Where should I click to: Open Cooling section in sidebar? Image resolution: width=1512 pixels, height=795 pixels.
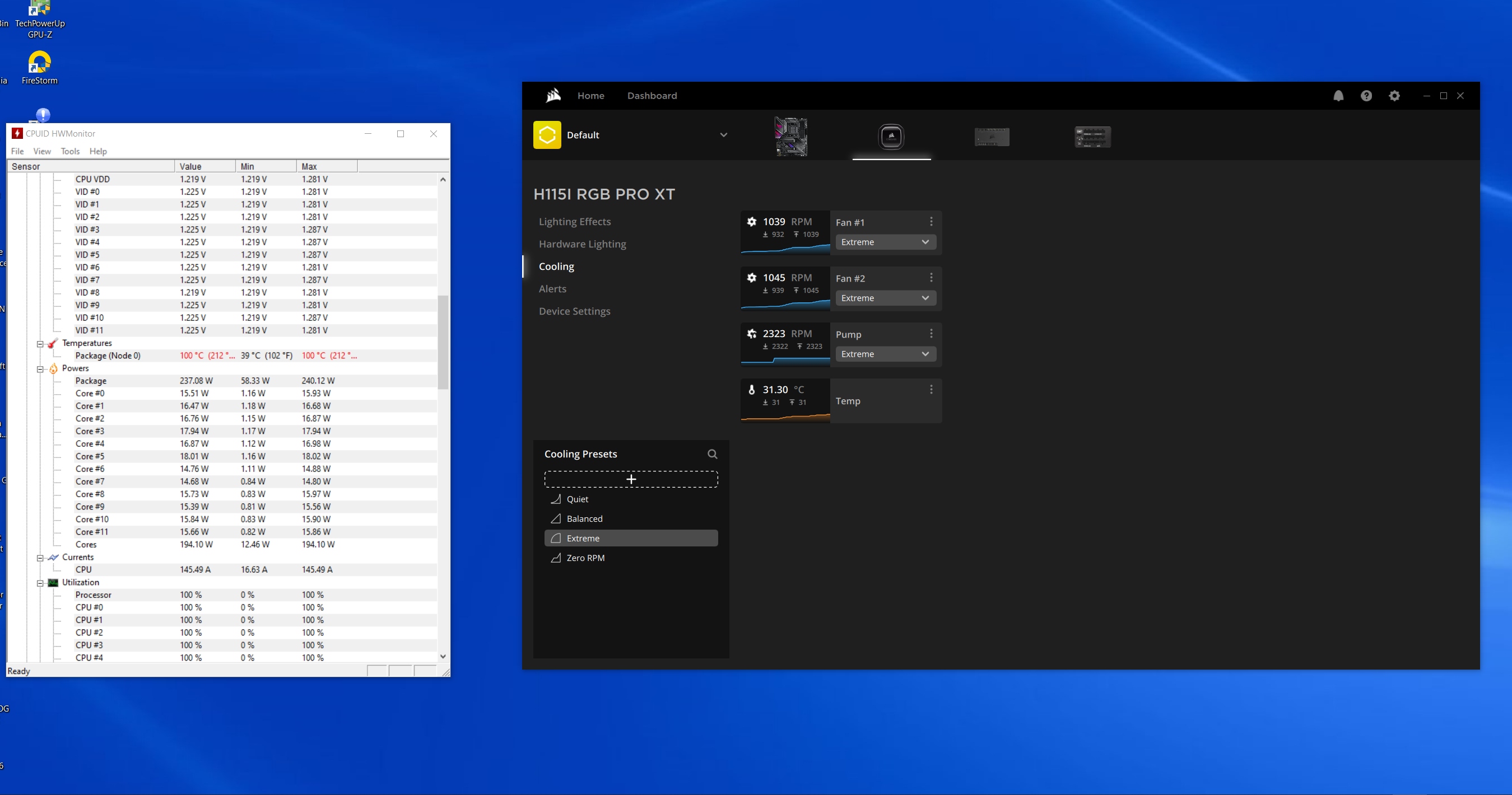556,266
